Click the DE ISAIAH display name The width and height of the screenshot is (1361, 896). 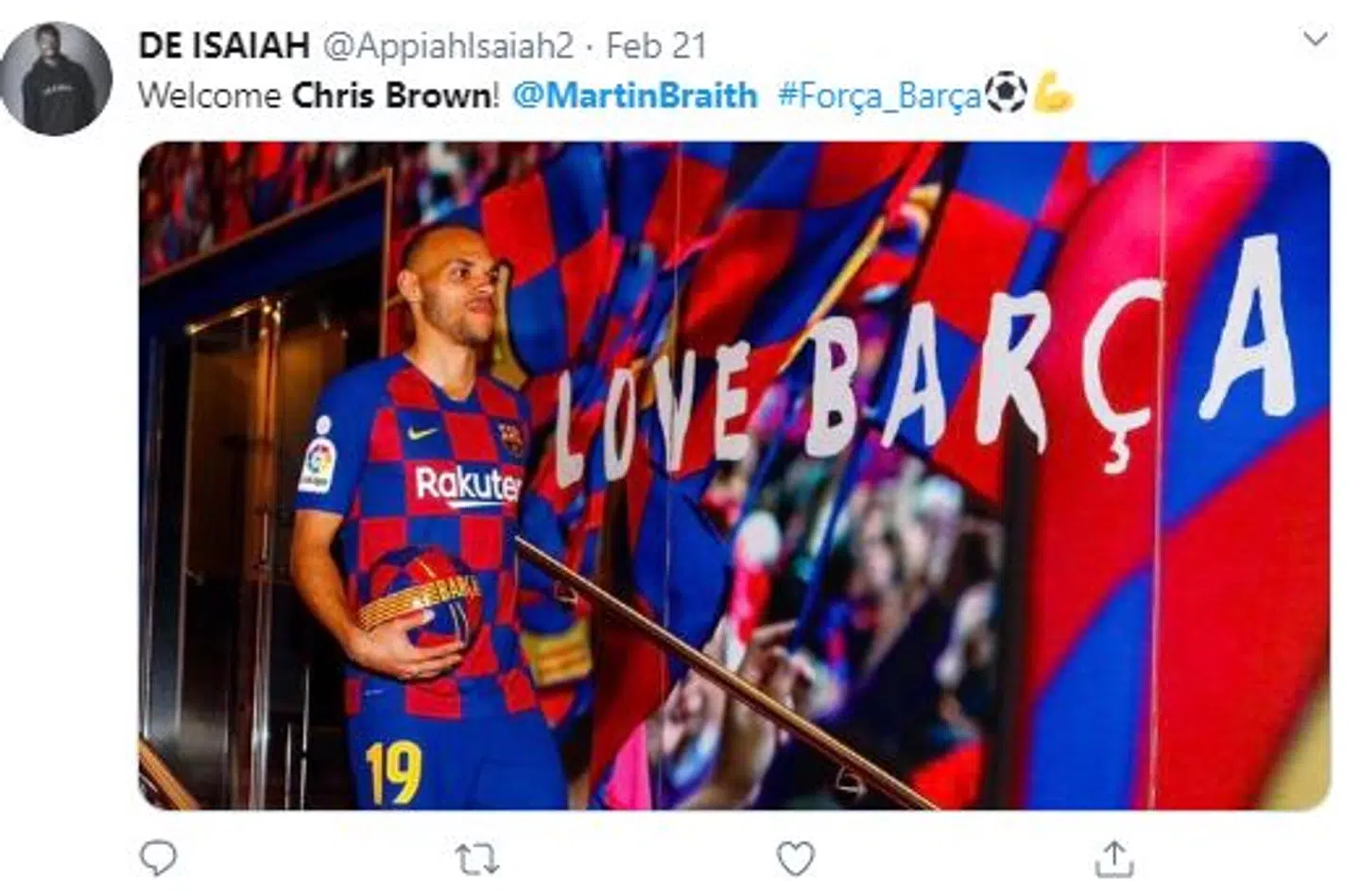(223, 45)
